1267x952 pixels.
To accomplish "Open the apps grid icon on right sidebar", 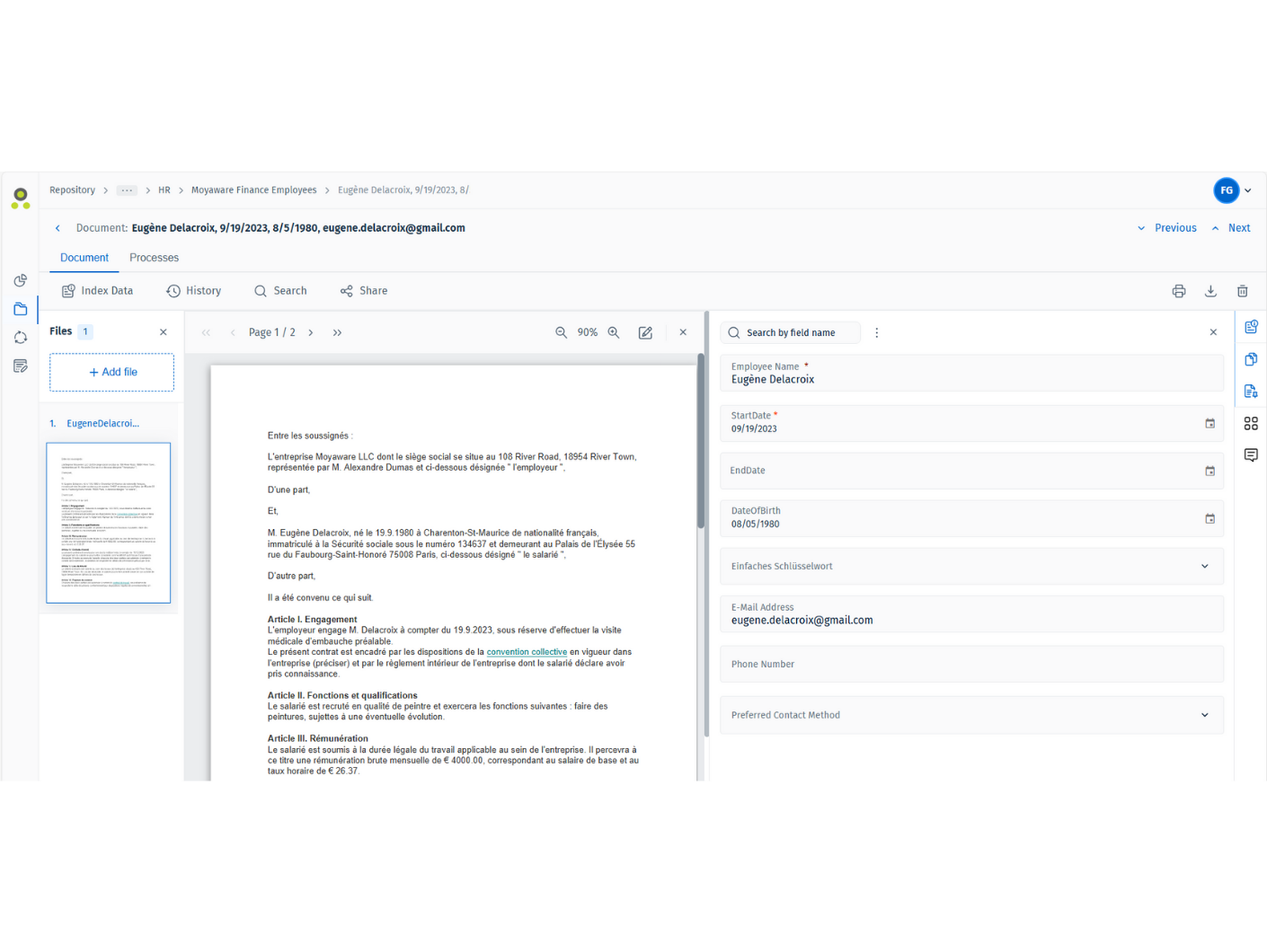I will coord(1251,423).
